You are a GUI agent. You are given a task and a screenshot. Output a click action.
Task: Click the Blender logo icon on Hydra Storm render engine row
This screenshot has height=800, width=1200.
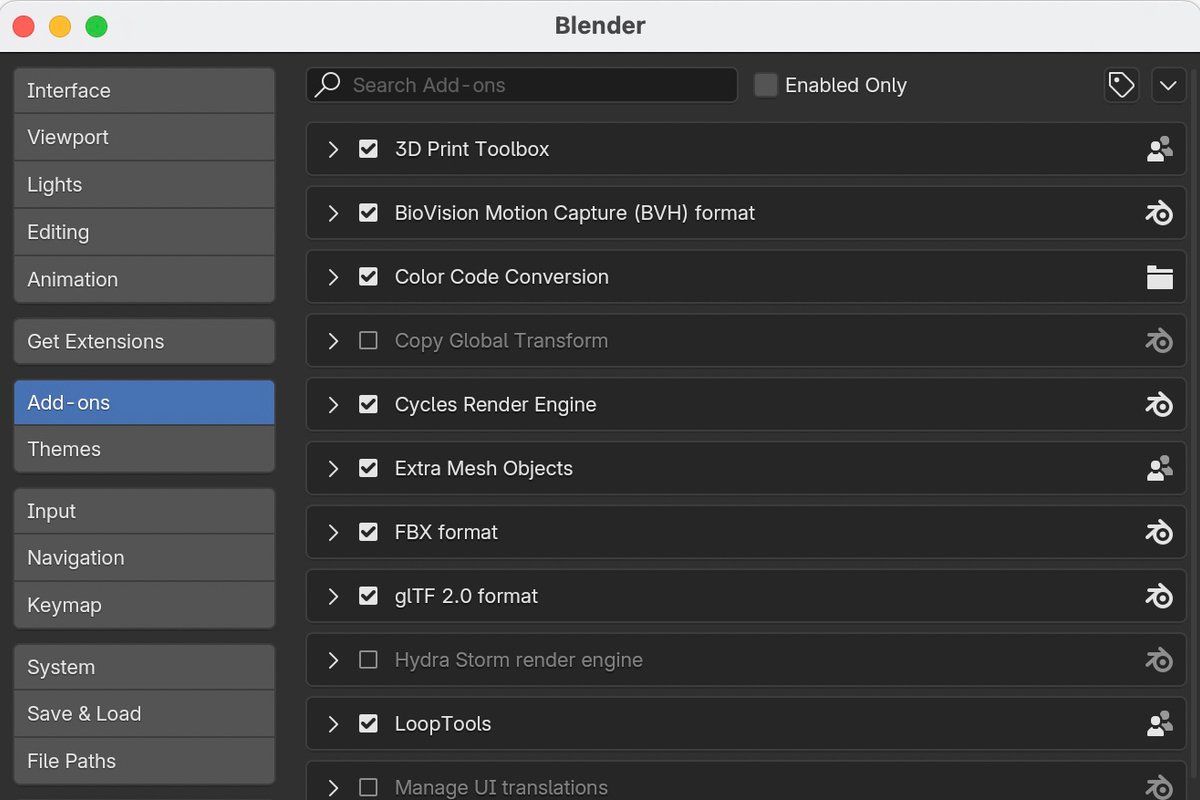[x=1159, y=661]
